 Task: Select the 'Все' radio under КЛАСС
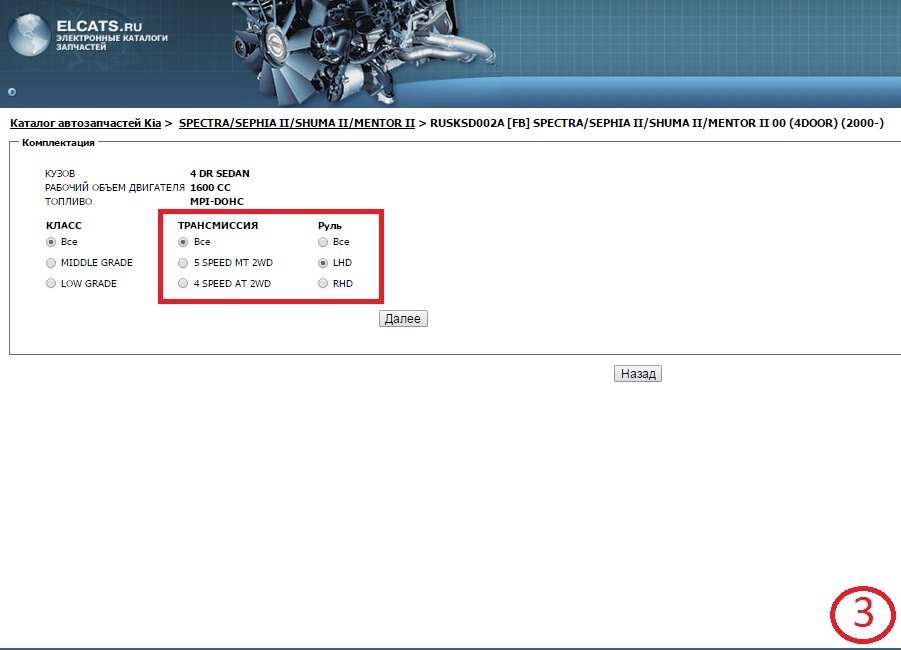coord(51,242)
